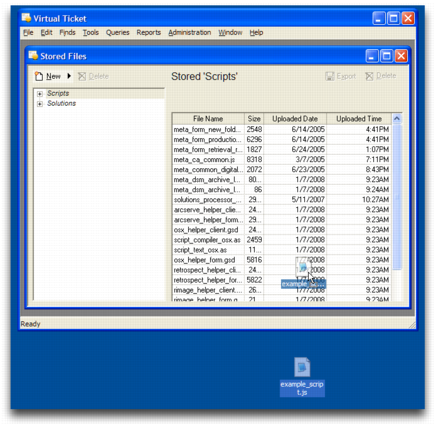Click the scrollbar up arrow
435x425 pixels.
point(397,119)
